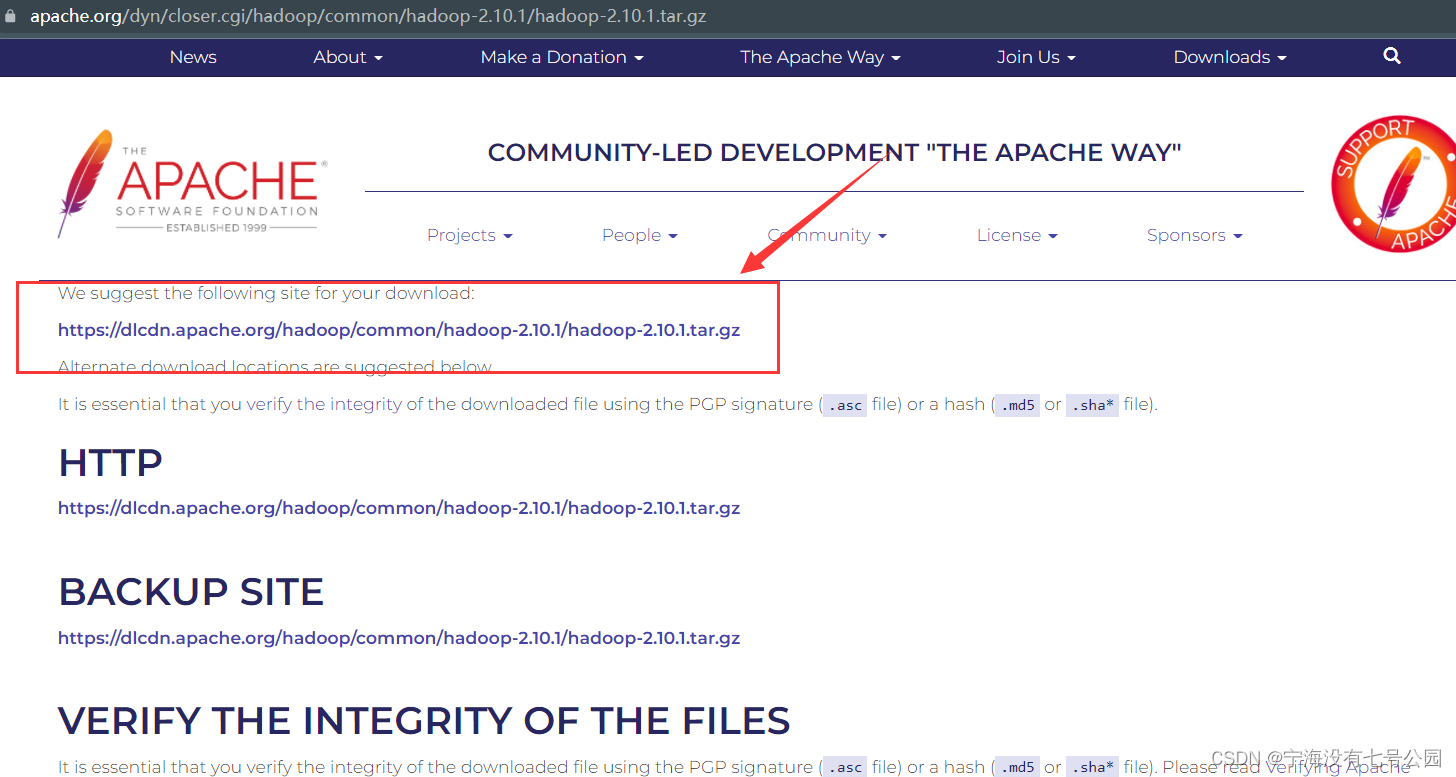This screenshot has height=777, width=1456.
Task: Click the BACKUP SITE heading
Action: [191, 592]
